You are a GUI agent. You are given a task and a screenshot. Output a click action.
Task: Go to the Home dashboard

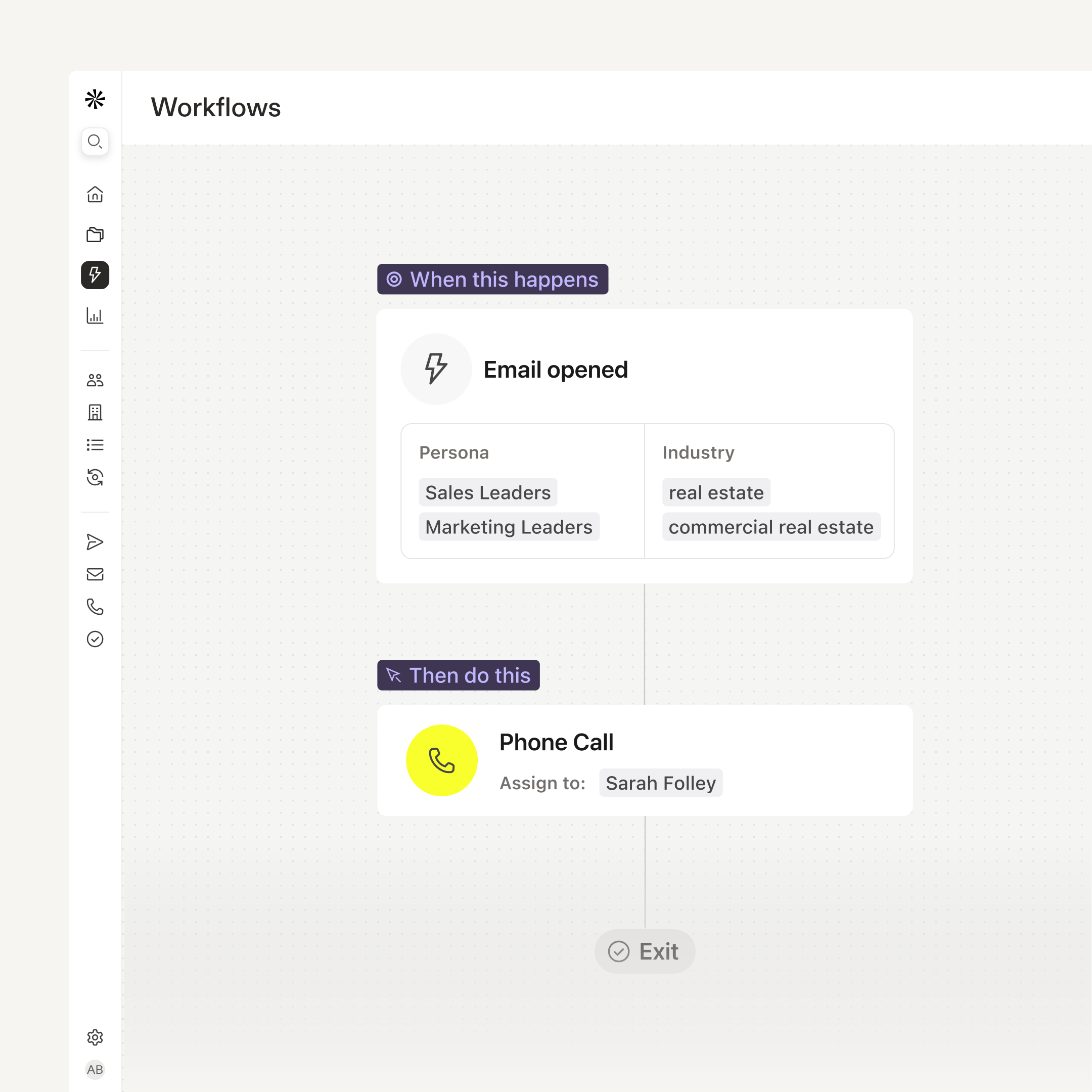coord(95,195)
